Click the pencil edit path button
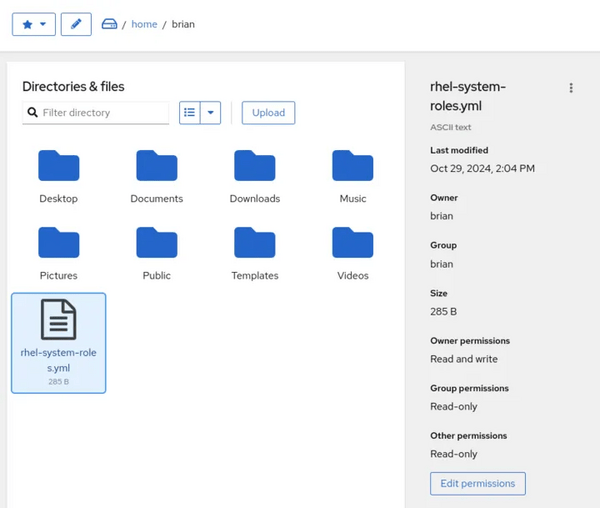This screenshot has height=508, width=600. point(76,24)
